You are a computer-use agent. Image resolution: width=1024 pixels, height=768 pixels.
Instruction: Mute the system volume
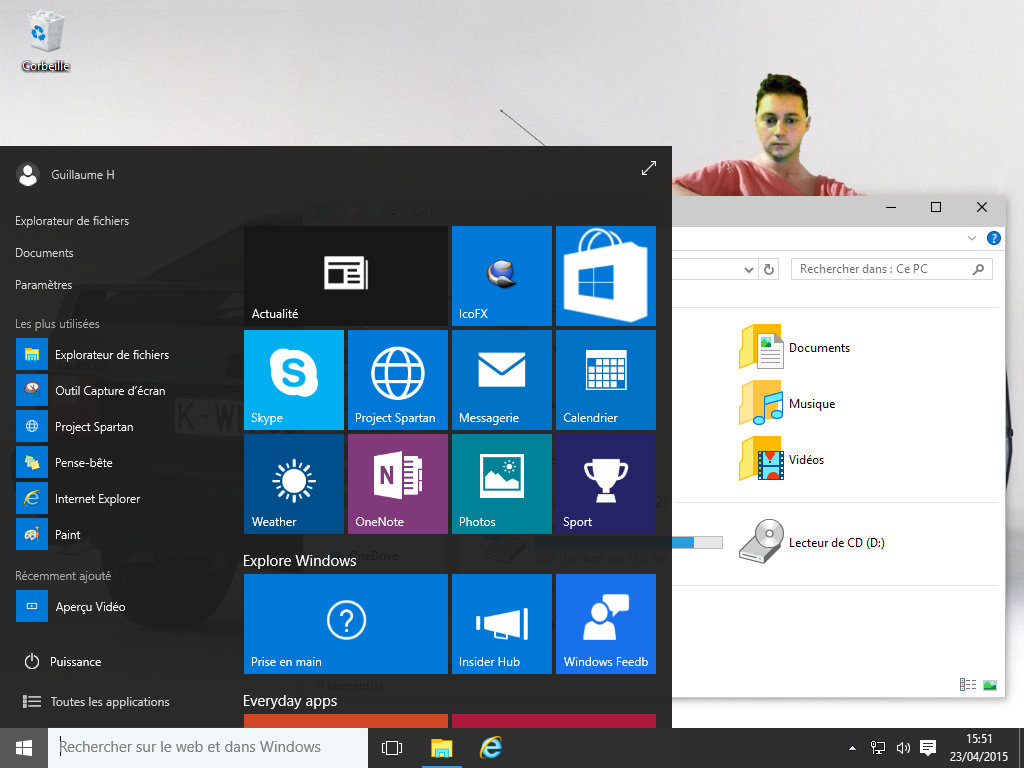click(x=903, y=747)
